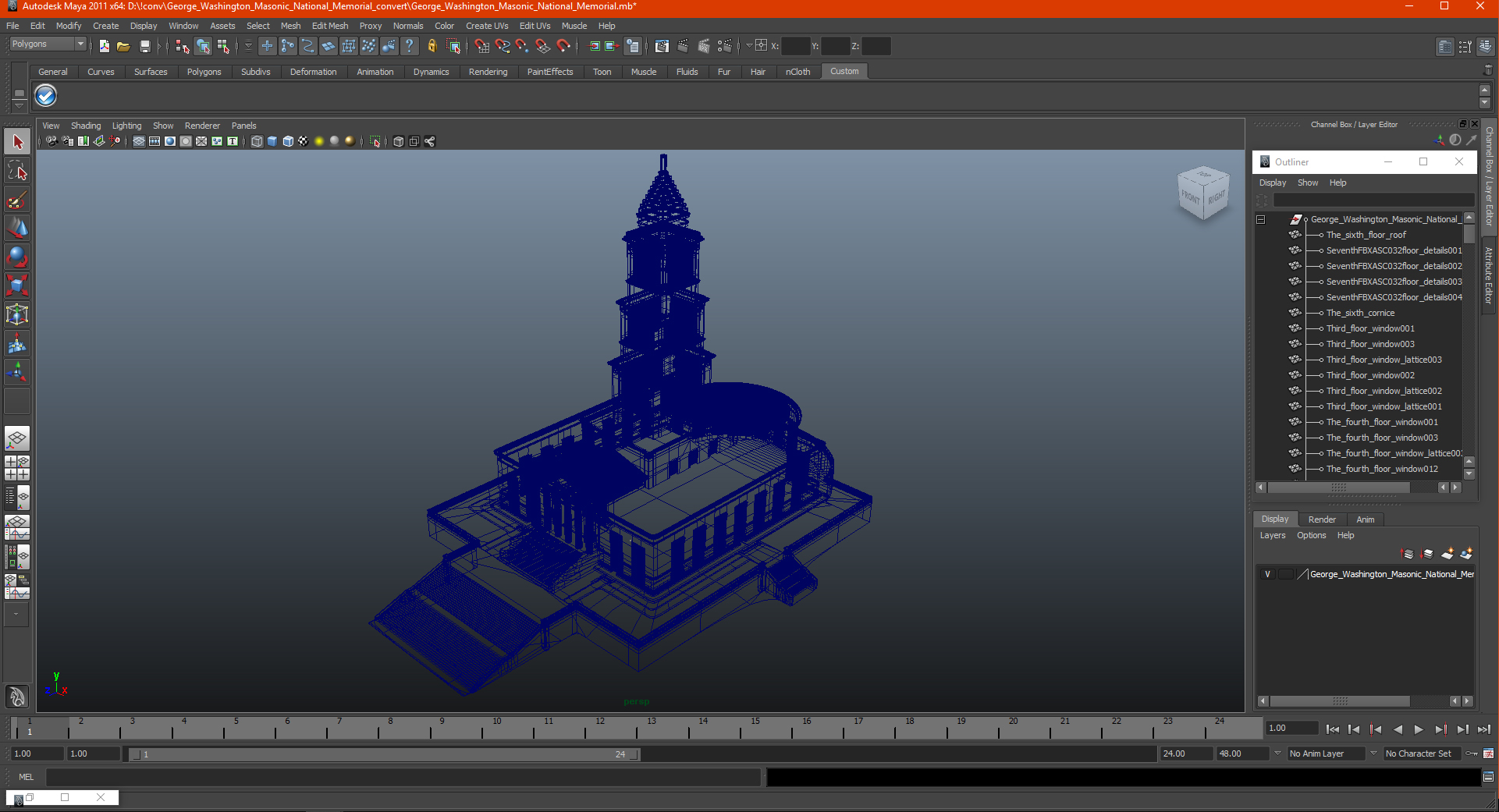Viewport: 1499px width, 812px height.
Task: Go to end of playback range
Action: click(1483, 729)
